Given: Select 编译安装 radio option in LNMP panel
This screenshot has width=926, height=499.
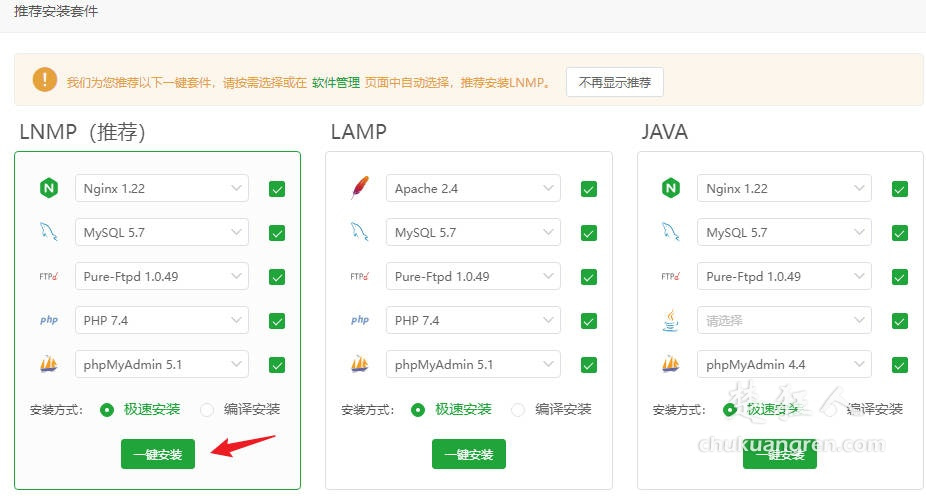Looking at the screenshot, I should click(208, 409).
